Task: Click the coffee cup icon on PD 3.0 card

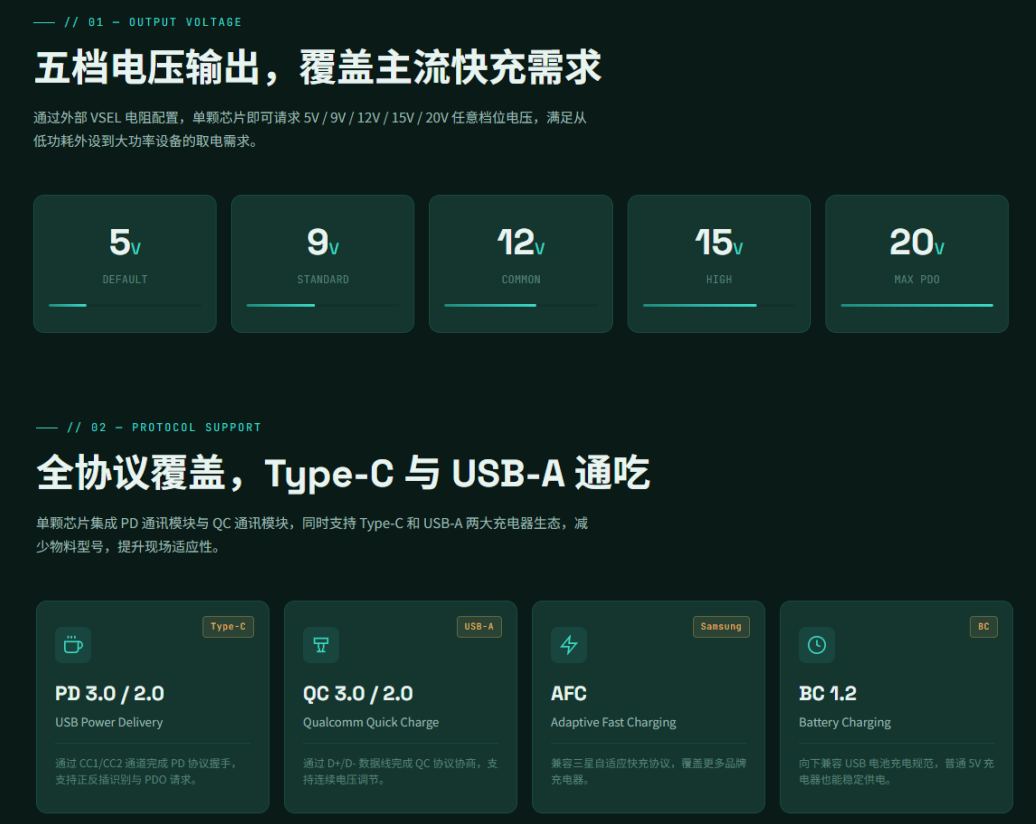Action: (x=73, y=645)
